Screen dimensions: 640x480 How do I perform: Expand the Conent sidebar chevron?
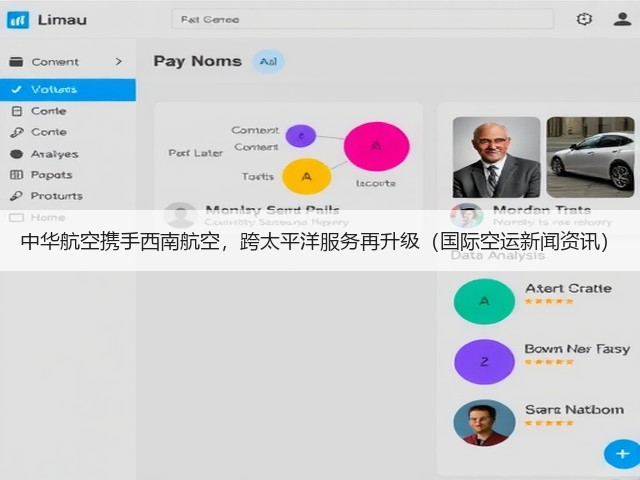tap(118, 62)
